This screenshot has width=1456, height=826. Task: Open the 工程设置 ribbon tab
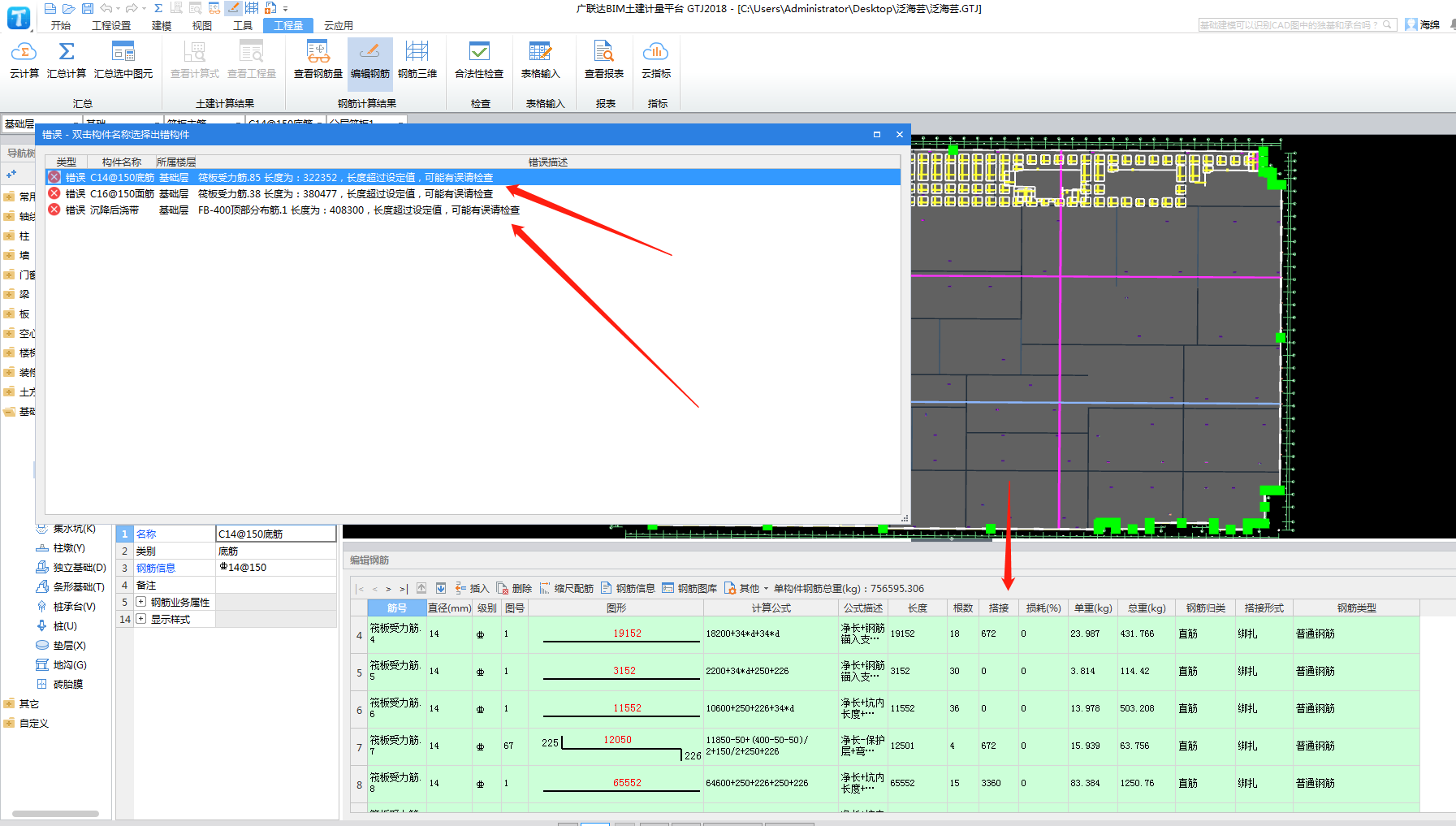coord(111,25)
